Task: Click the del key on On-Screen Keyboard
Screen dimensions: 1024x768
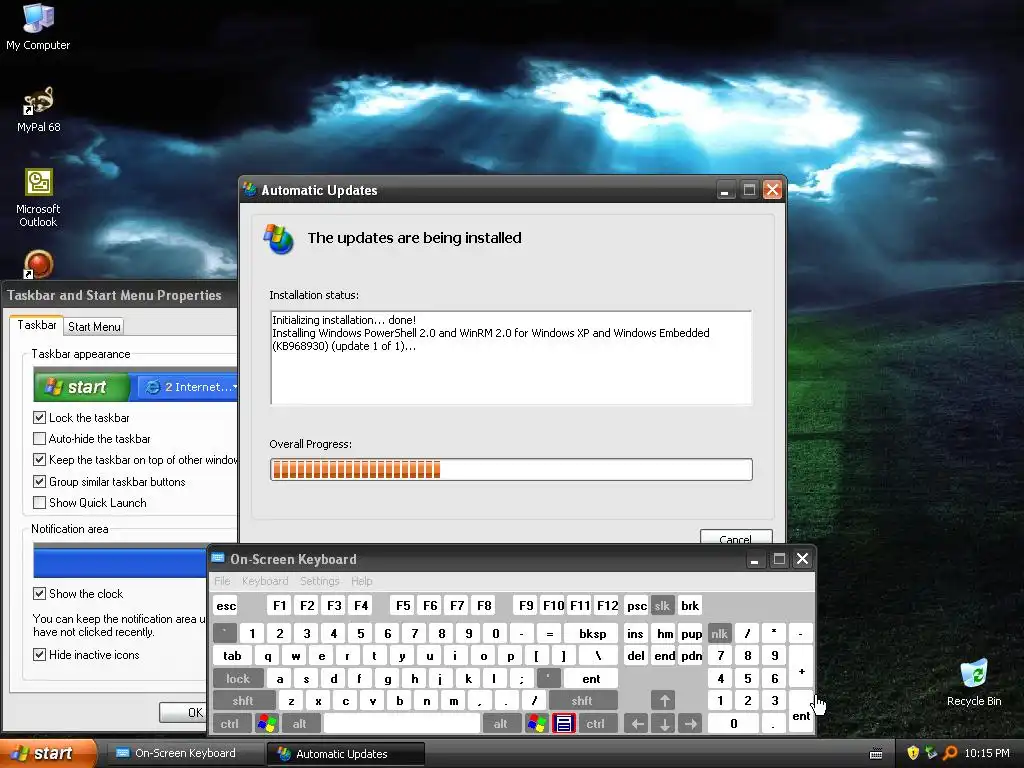Action: tap(636, 656)
